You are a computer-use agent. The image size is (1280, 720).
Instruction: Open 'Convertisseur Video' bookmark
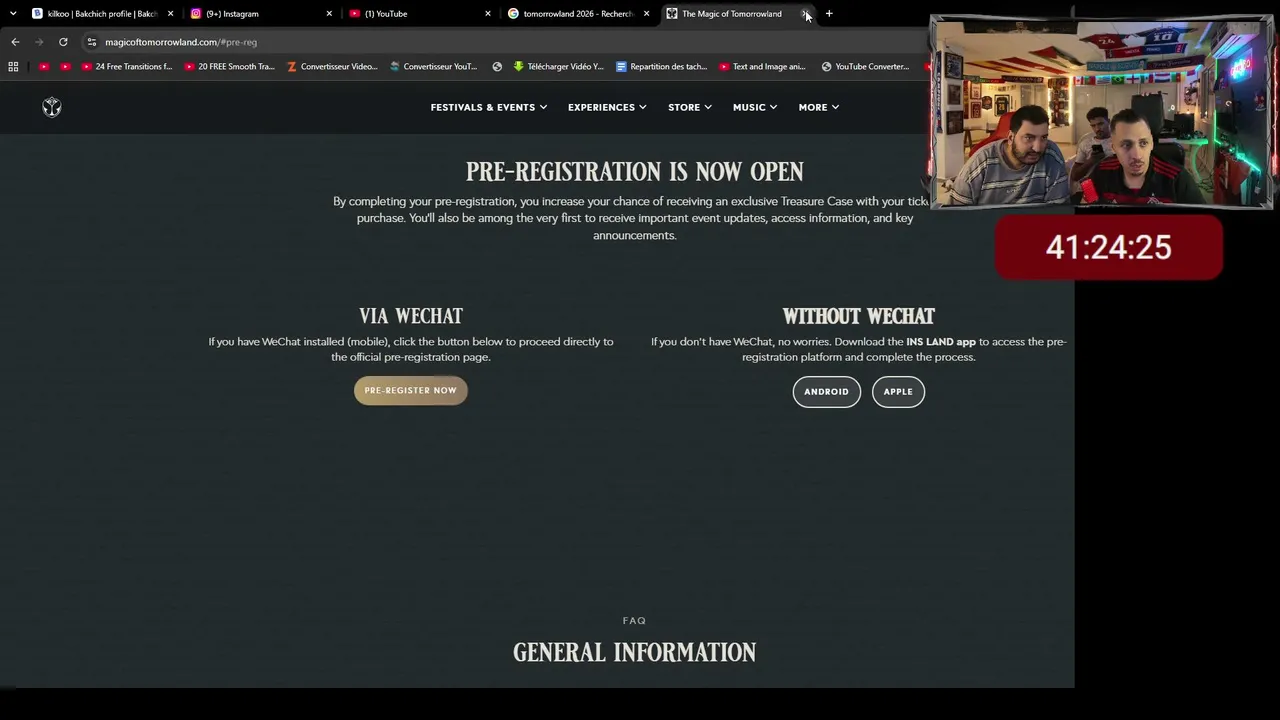pyautogui.click(x=332, y=67)
